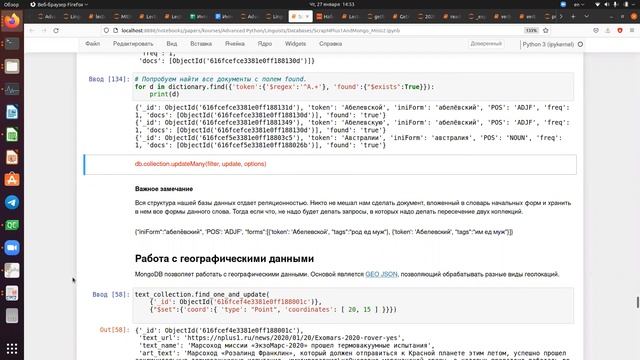
Task: Open Zoom from the dock
Action: click(x=12, y=248)
